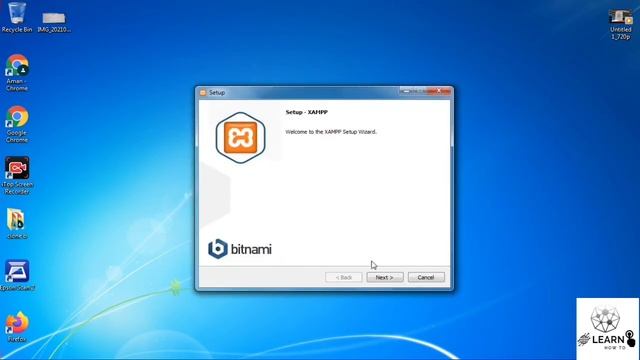Launch the Aman - Chrome shortcut
The image size is (640, 360).
click(17, 73)
